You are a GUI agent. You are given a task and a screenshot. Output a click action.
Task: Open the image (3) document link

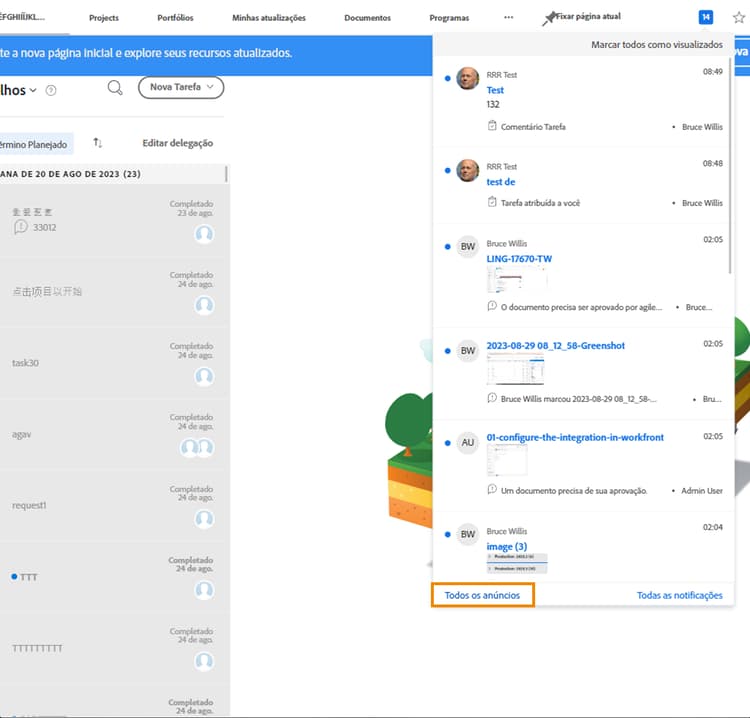coord(507,546)
